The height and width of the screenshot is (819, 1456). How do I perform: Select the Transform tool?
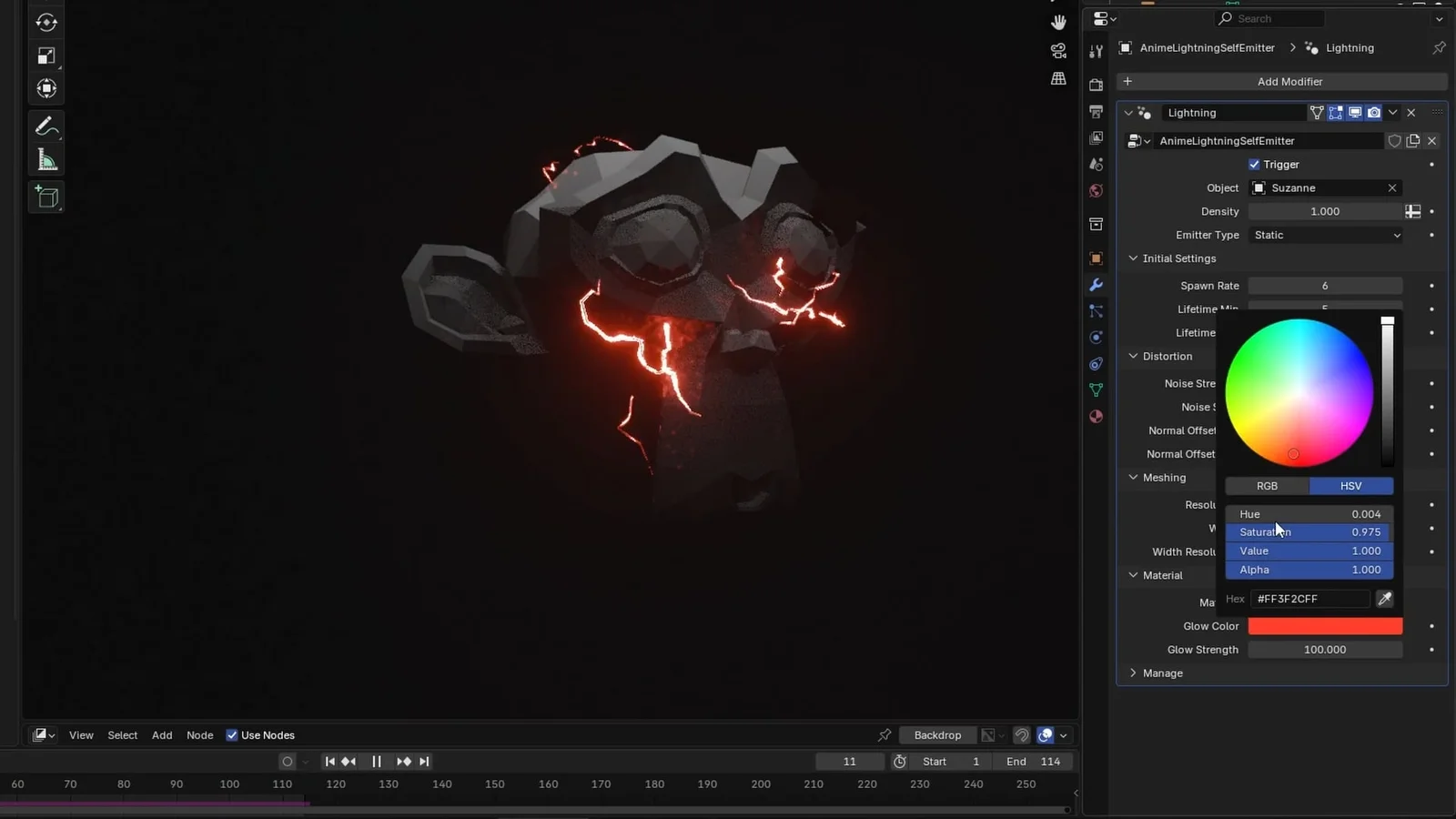46,88
